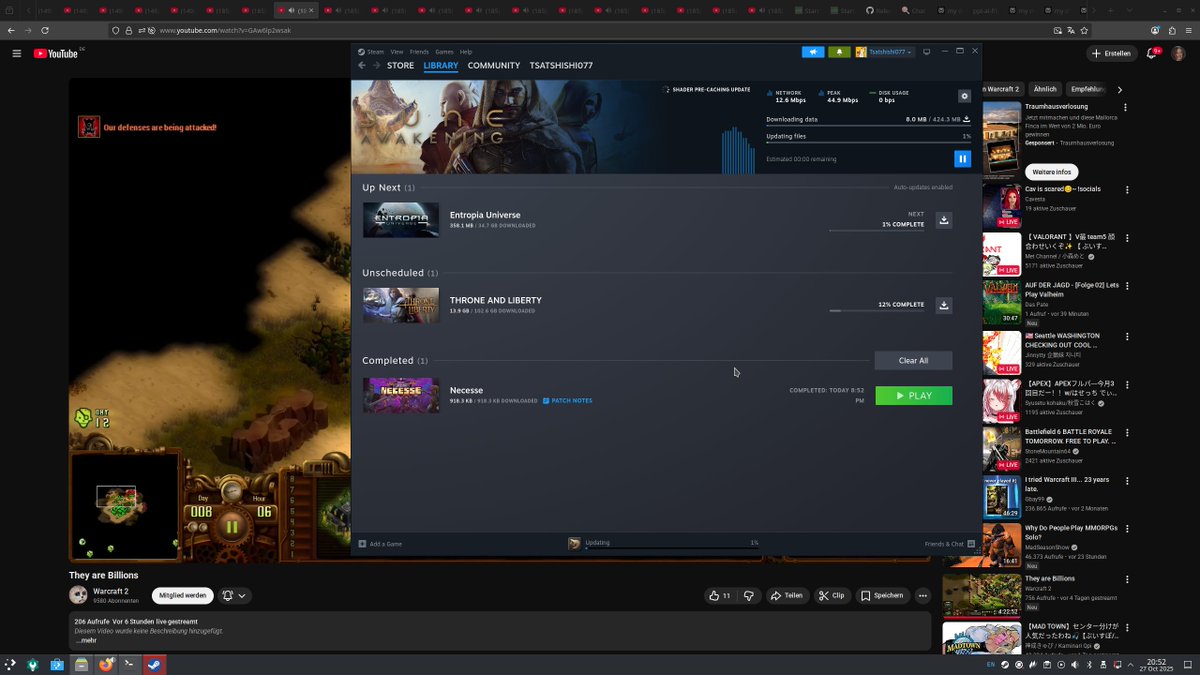Viewport: 1200px width, 675px height.
Task: Bookmark page with star icon
Action: [x=1086, y=30]
